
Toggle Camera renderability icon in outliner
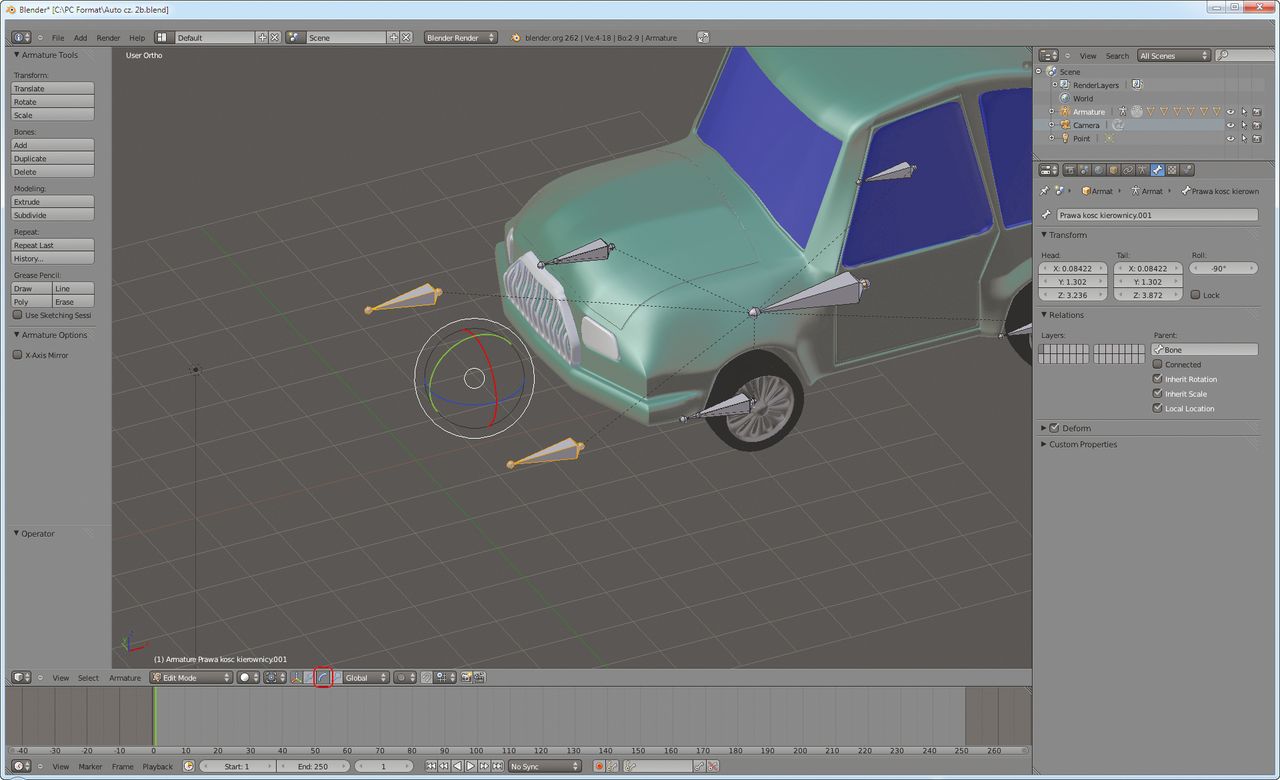(1257, 125)
